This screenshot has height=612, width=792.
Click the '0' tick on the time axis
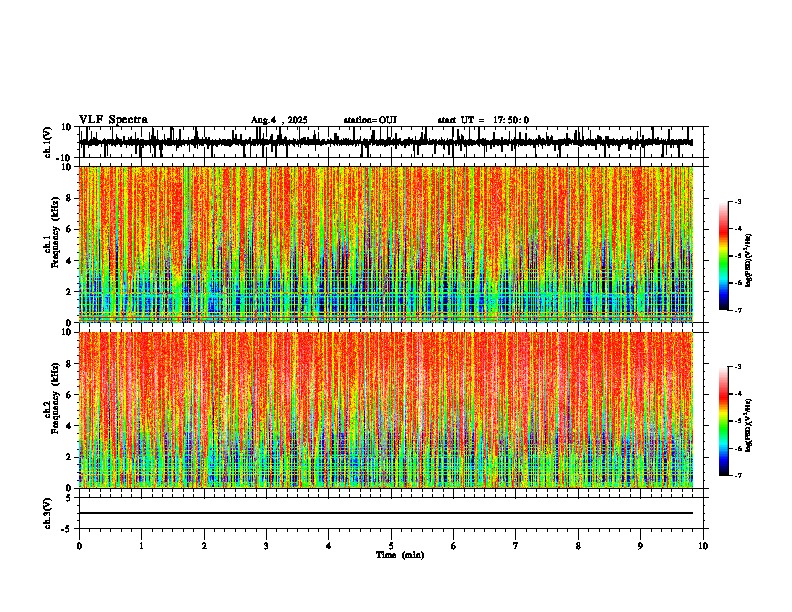(x=79, y=546)
